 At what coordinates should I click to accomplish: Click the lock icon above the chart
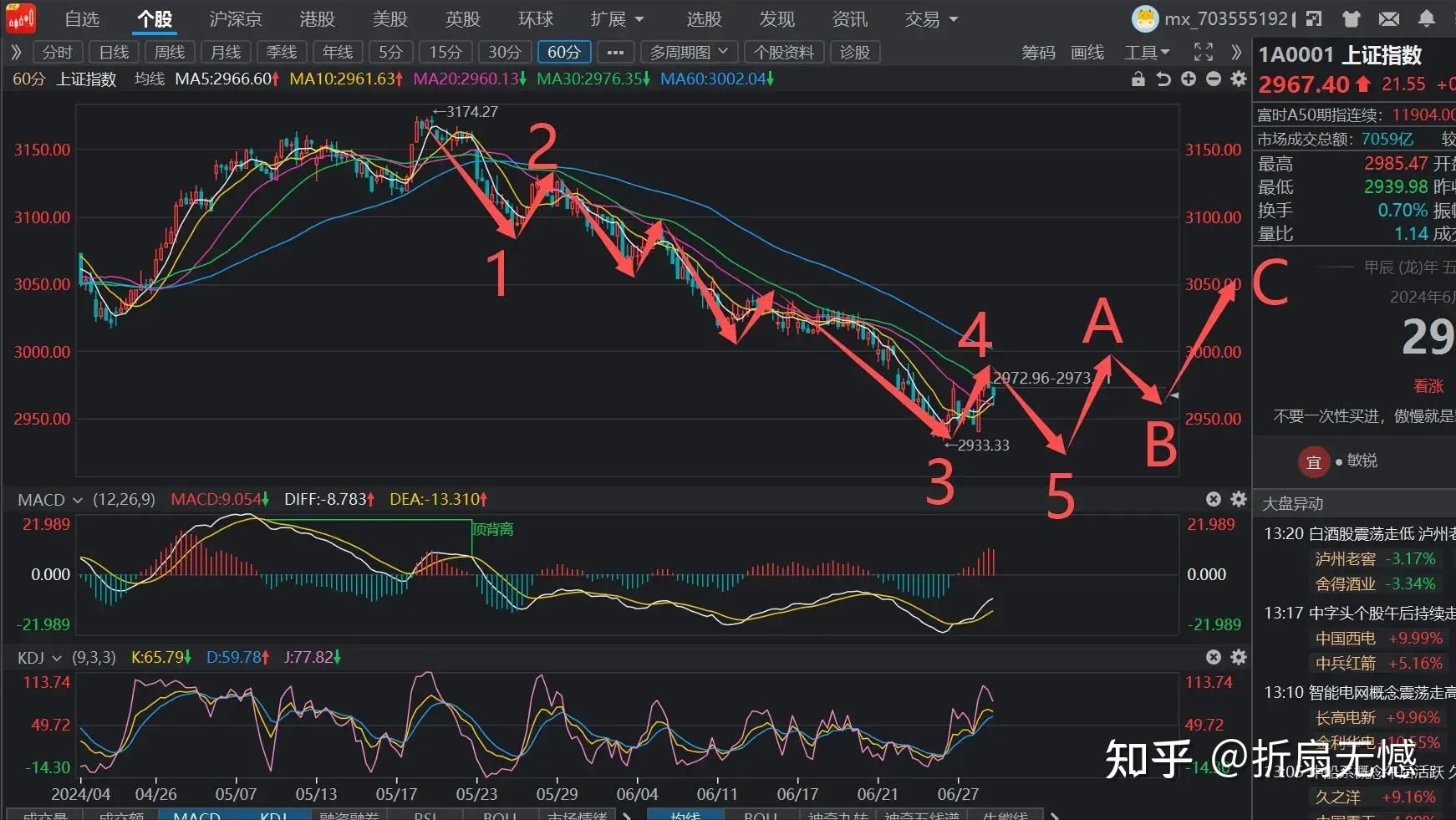(x=1137, y=79)
